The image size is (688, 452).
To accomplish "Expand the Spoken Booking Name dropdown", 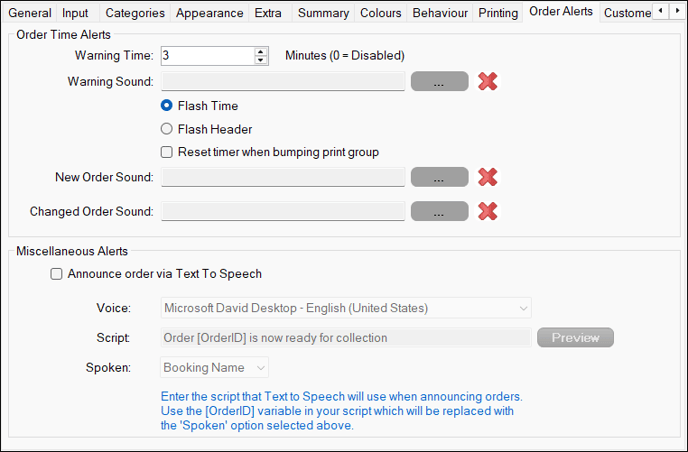I will pyautogui.click(x=214, y=367).
